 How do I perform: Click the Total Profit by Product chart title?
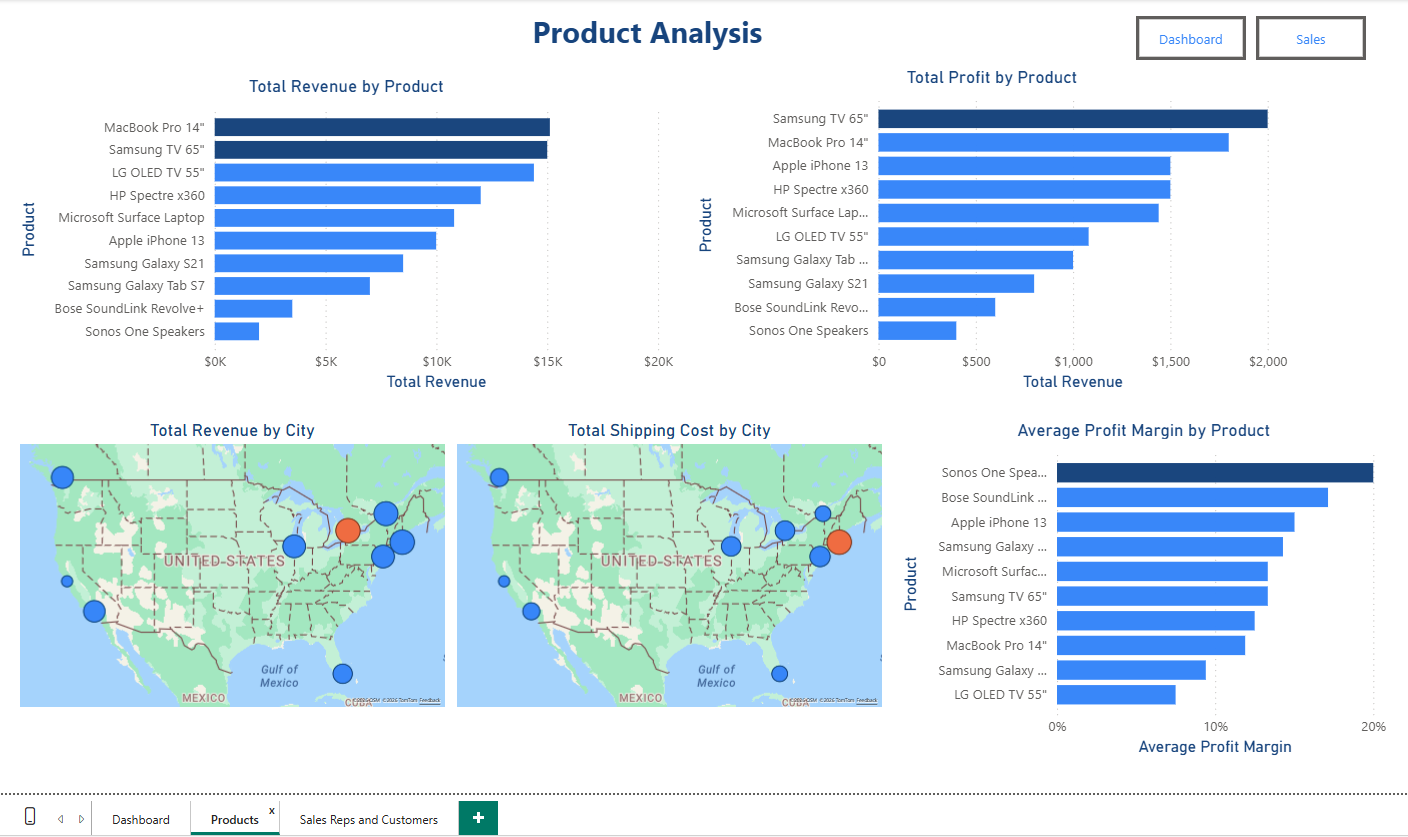[x=992, y=77]
